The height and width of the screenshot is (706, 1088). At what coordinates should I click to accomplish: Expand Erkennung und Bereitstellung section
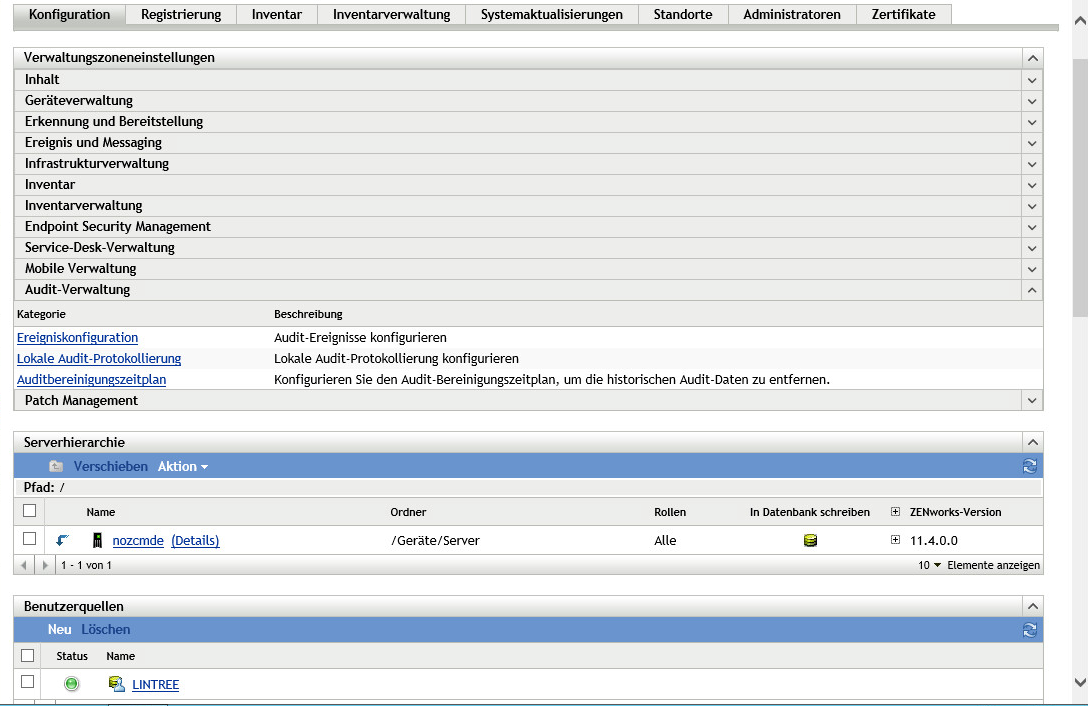(x=1032, y=122)
